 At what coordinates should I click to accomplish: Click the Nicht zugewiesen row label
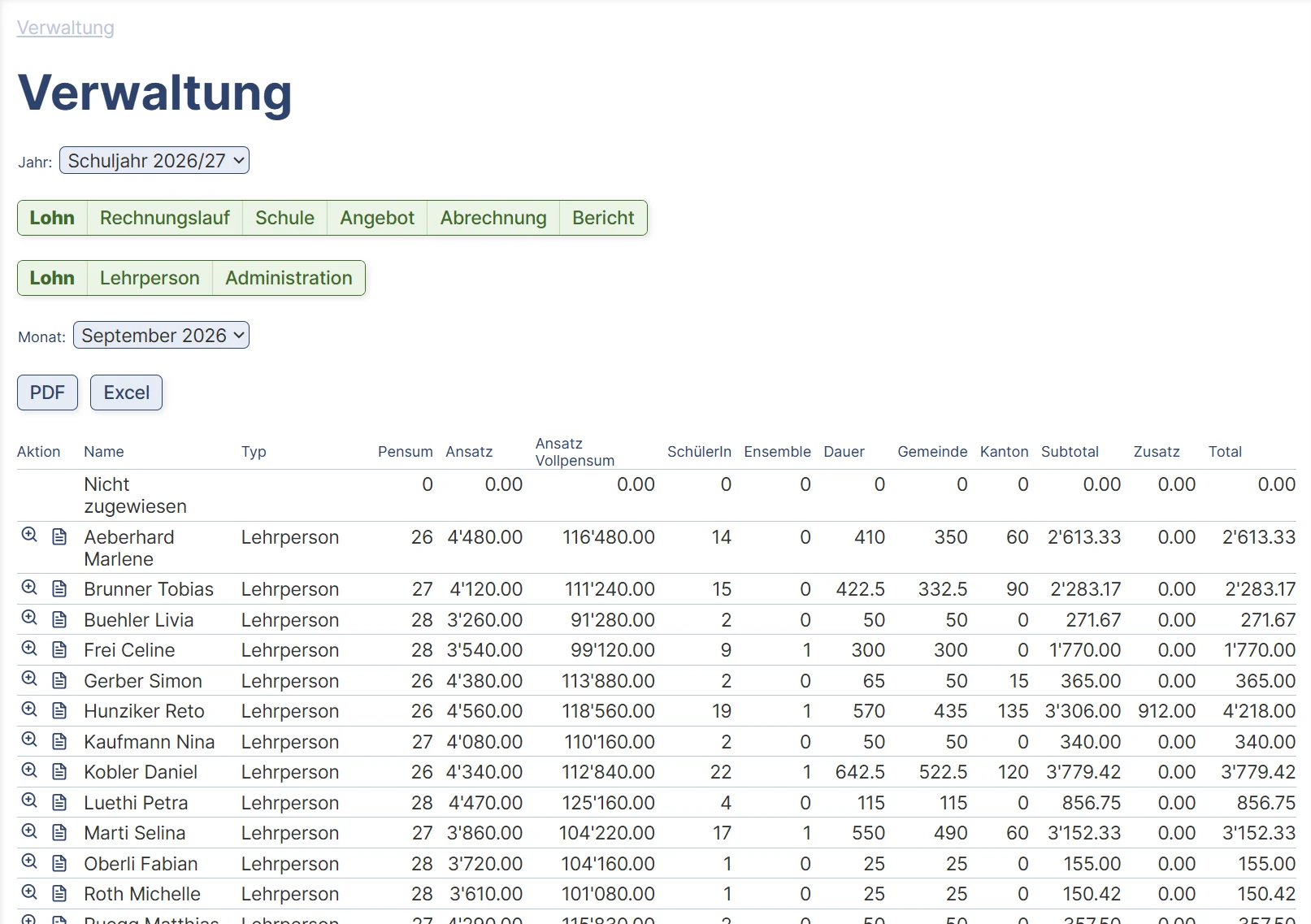(135, 495)
